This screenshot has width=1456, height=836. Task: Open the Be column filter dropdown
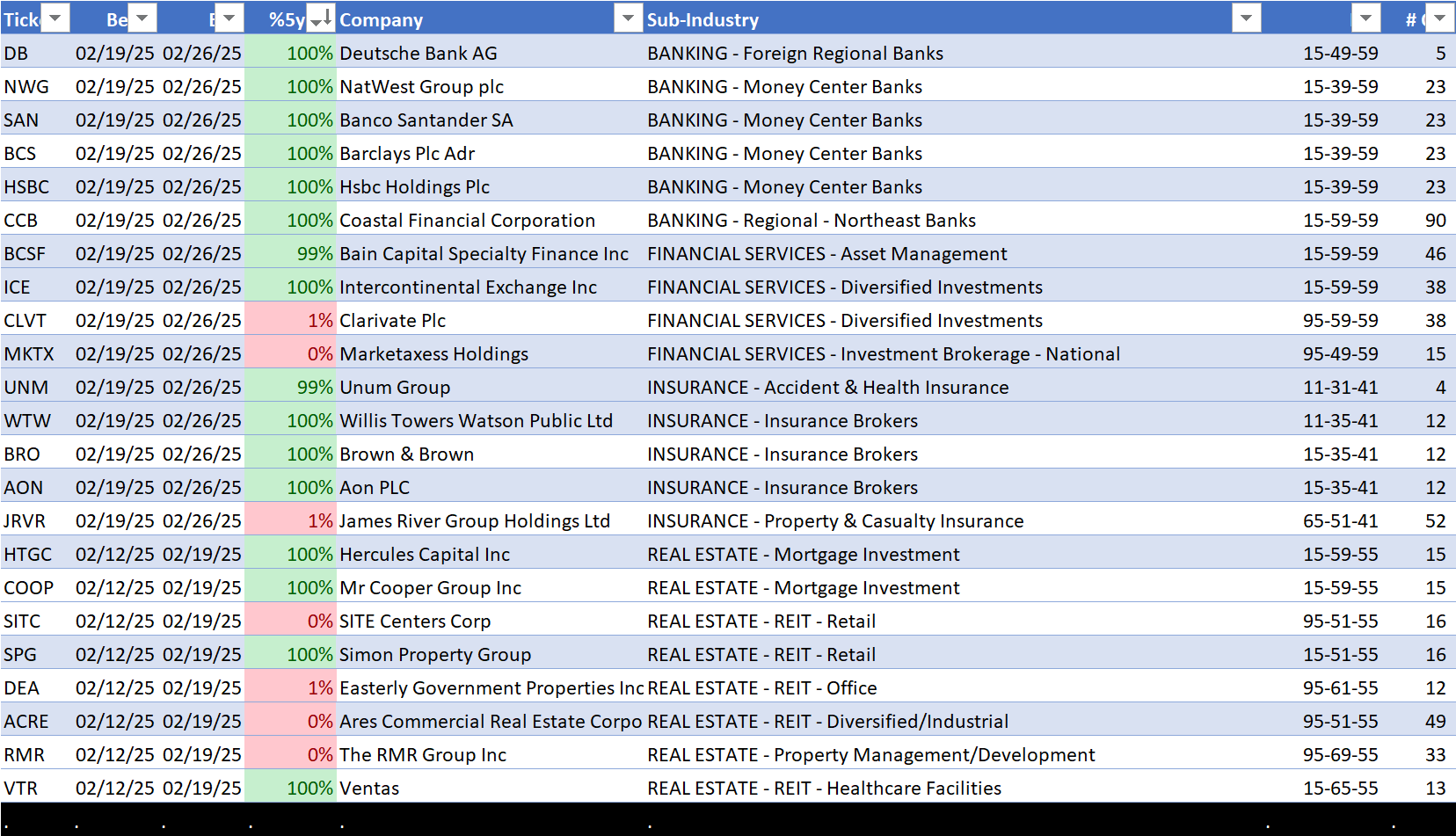(142, 18)
